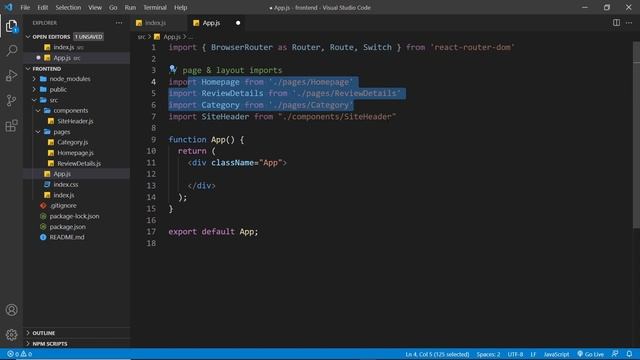Click src in the breadcrumb
This screenshot has height=360, width=640.
click(x=141, y=37)
